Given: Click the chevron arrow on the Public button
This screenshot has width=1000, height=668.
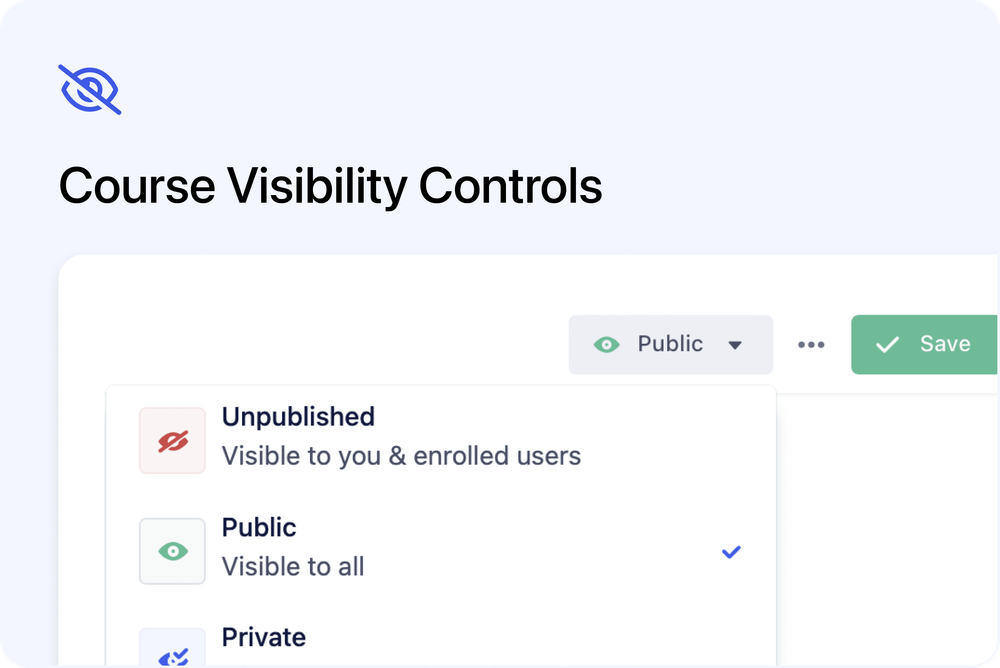Looking at the screenshot, I should (736, 344).
